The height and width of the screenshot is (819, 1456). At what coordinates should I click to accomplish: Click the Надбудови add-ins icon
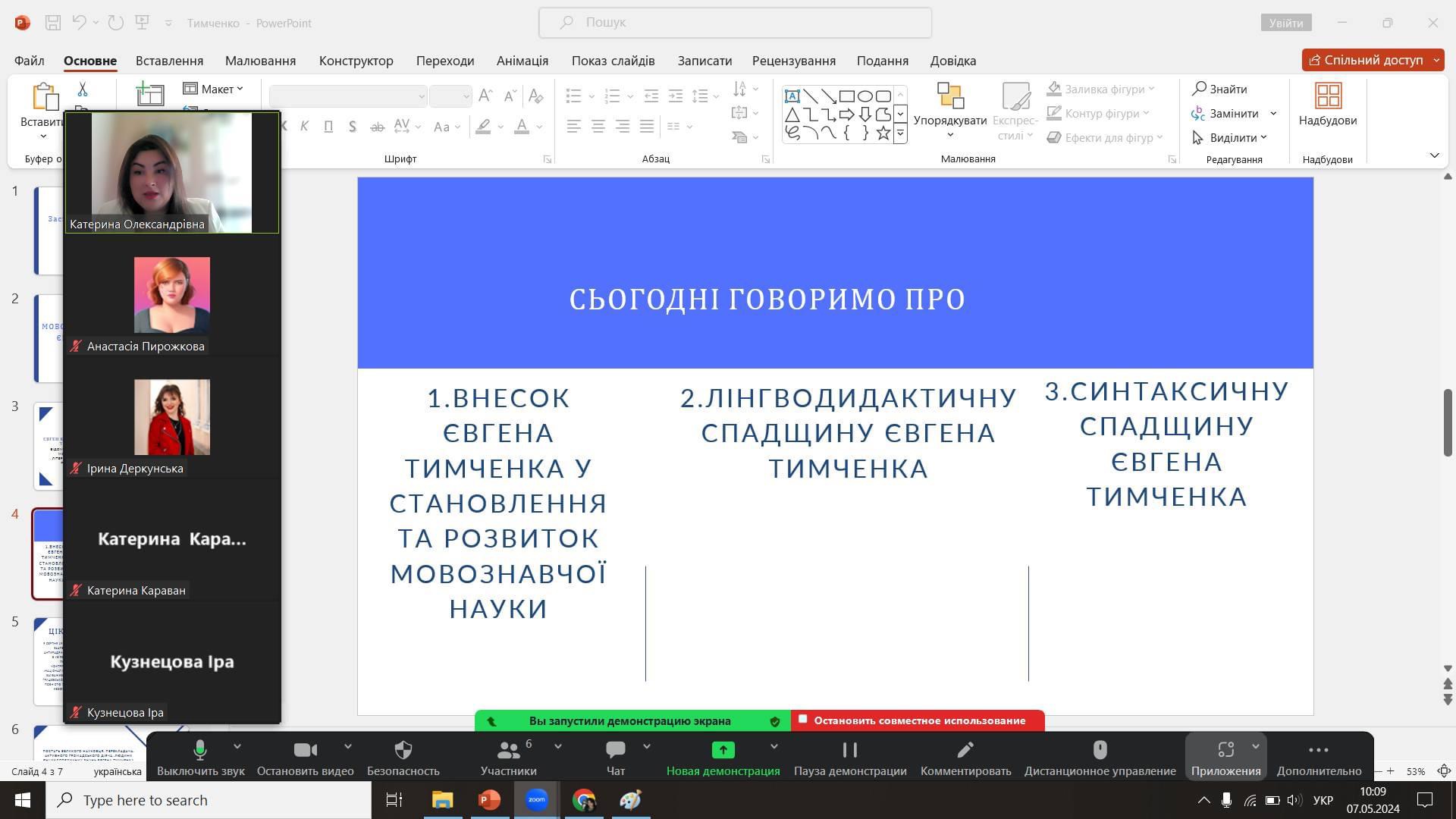point(1328,105)
